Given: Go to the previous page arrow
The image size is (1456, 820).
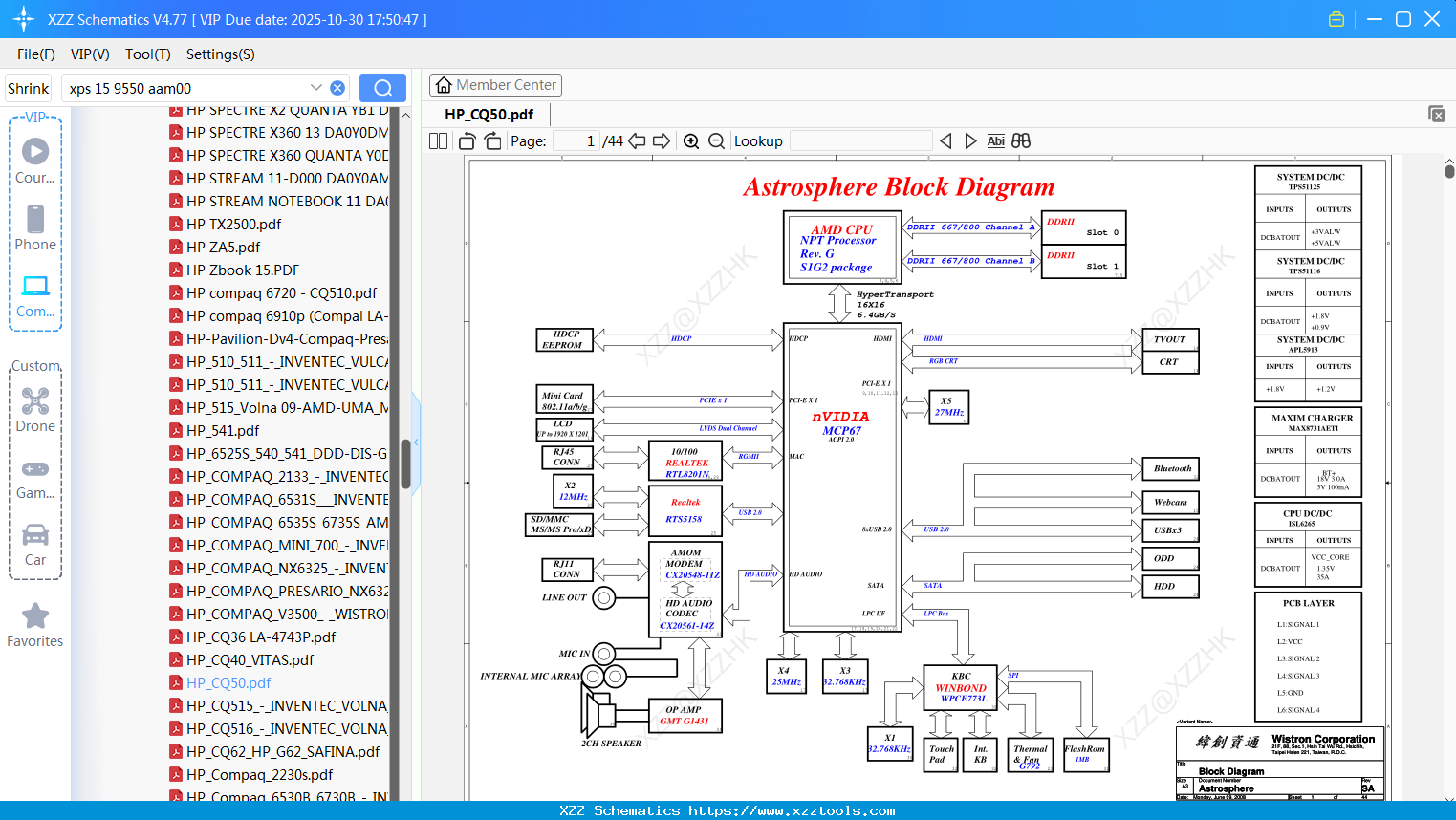Looking at the screenshot, I should pos(637,140).
